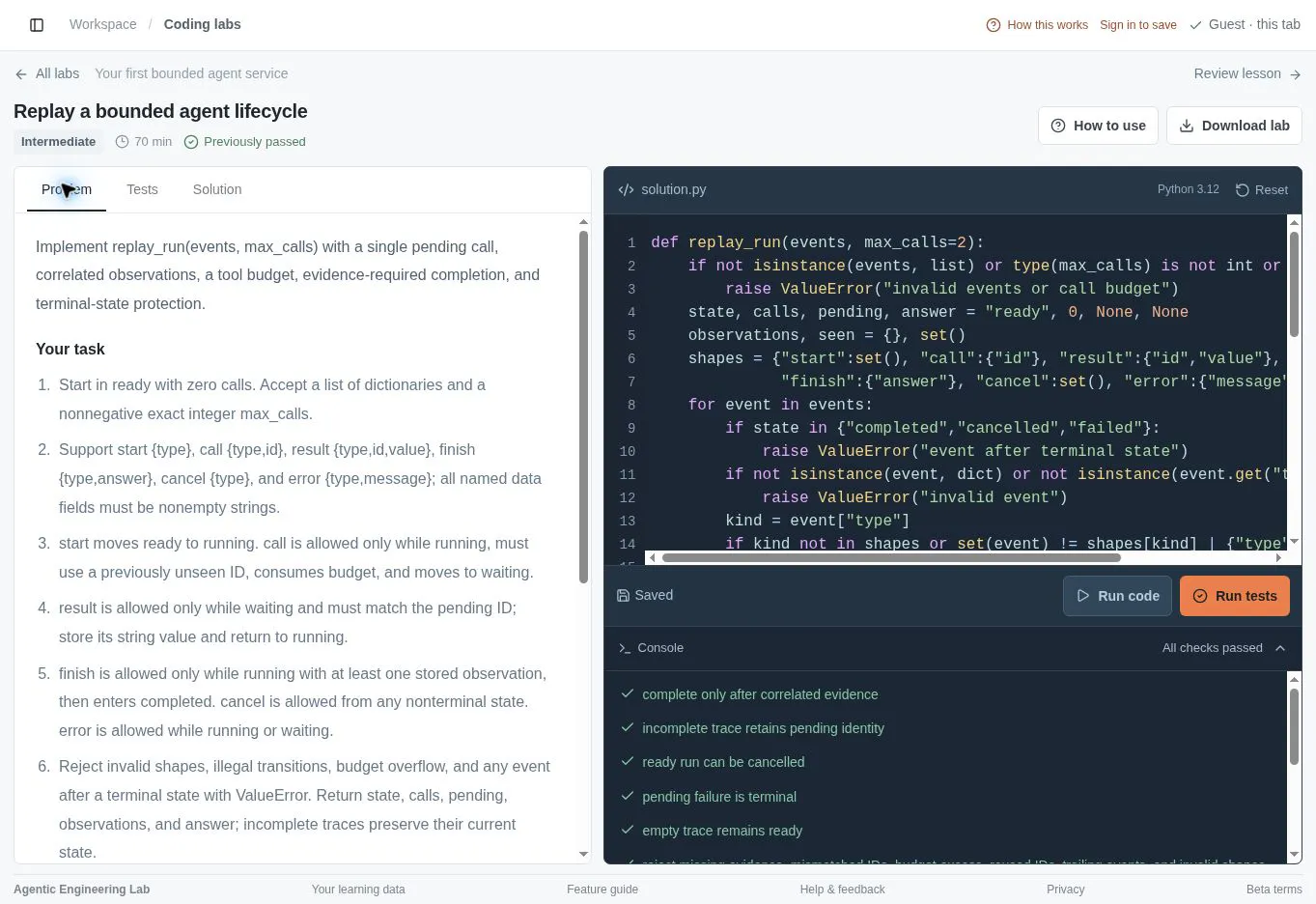The width and height of the screenshot is (1316, 904).
Task: Open Review lesson link
Action: point(1247,73)
